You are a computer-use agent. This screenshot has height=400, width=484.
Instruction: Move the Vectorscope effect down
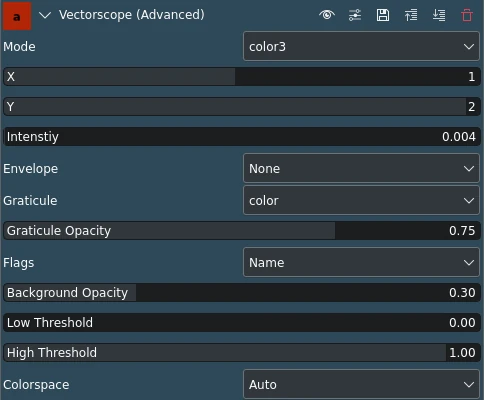pos(439,15)
